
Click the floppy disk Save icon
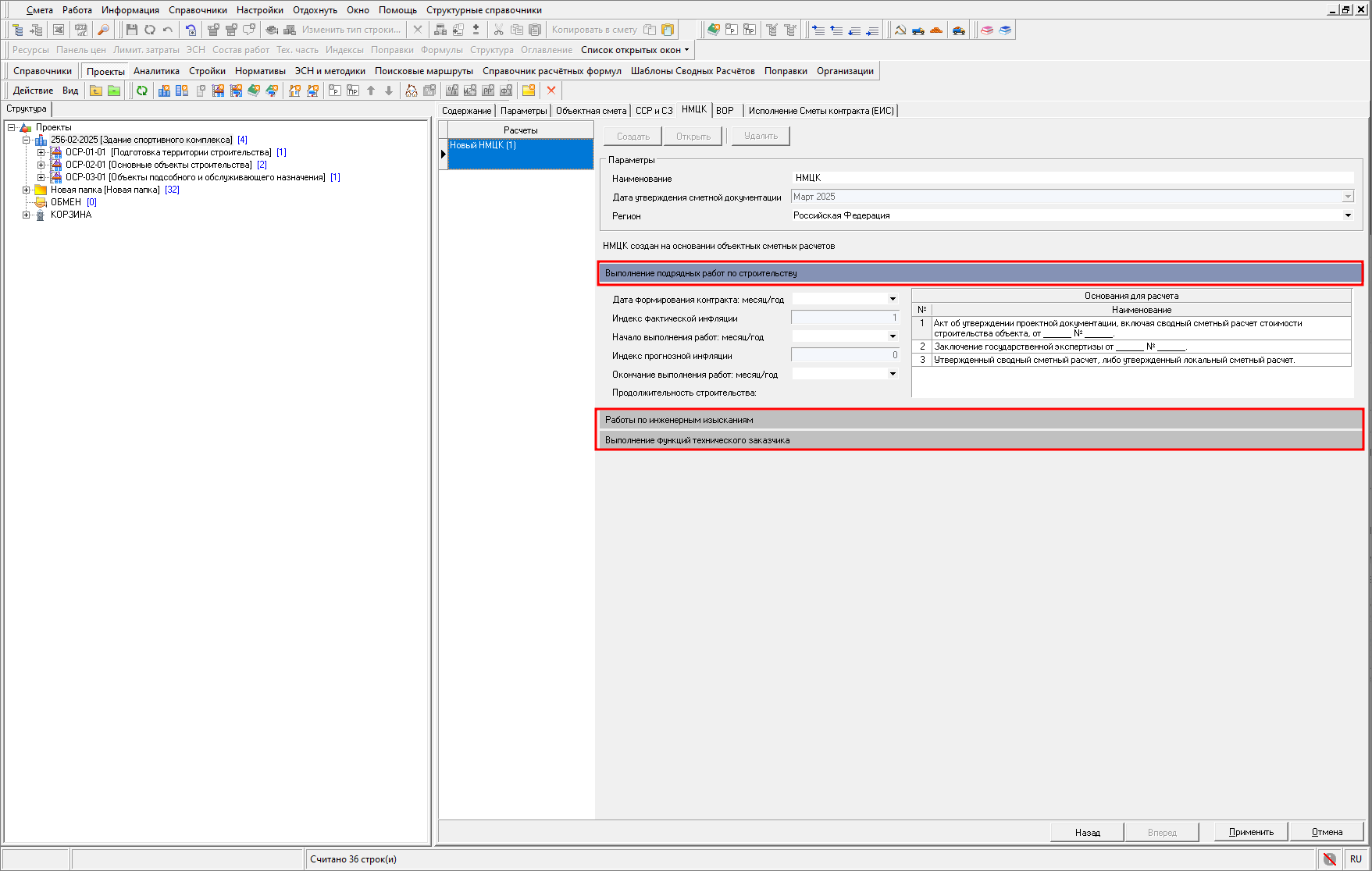tap(131, 30)
